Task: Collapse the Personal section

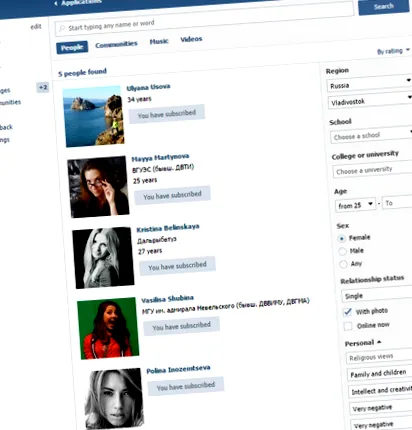Action: click(363, 343)
